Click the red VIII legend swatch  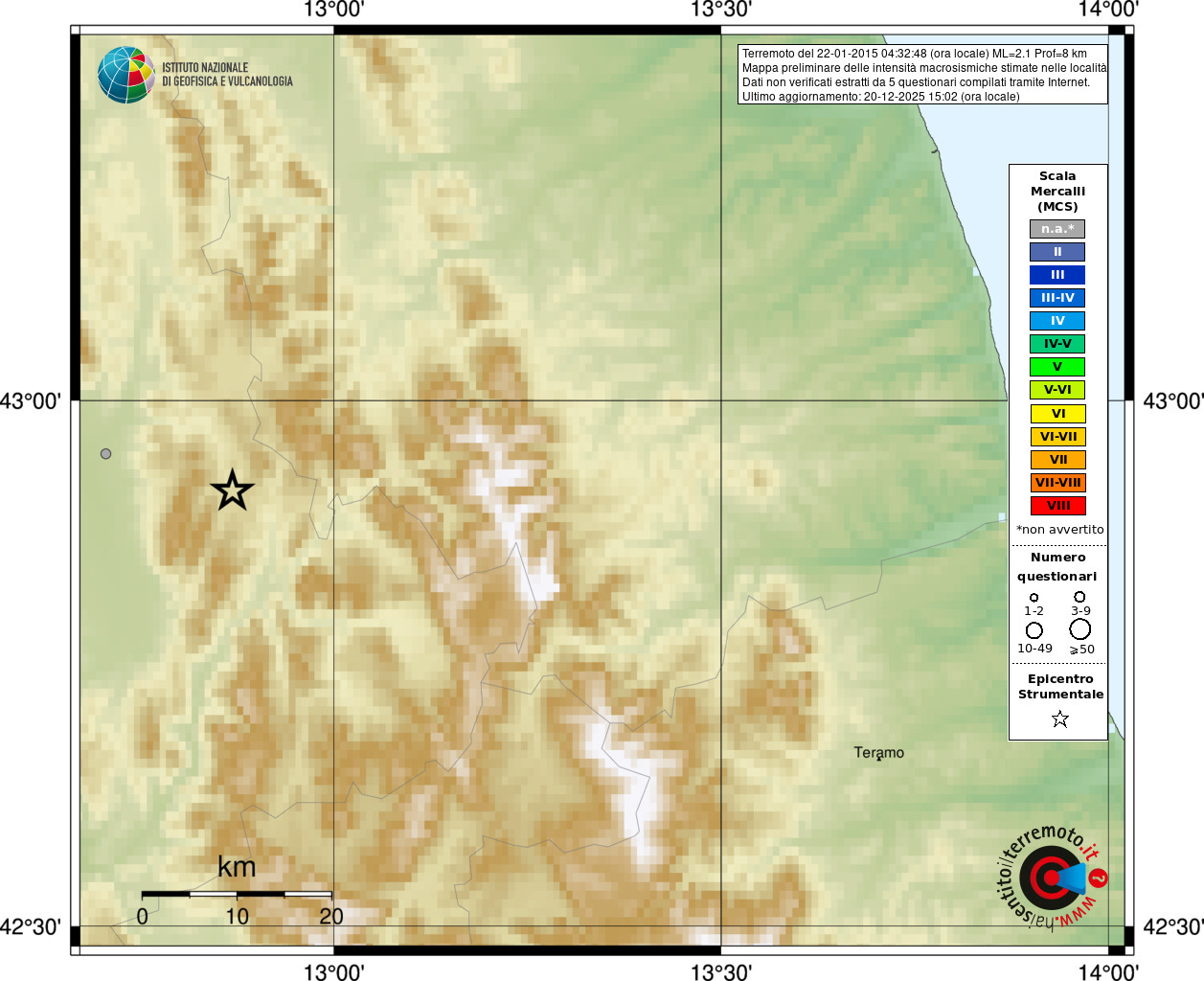pyautogui.click(x=1057, y=506)
